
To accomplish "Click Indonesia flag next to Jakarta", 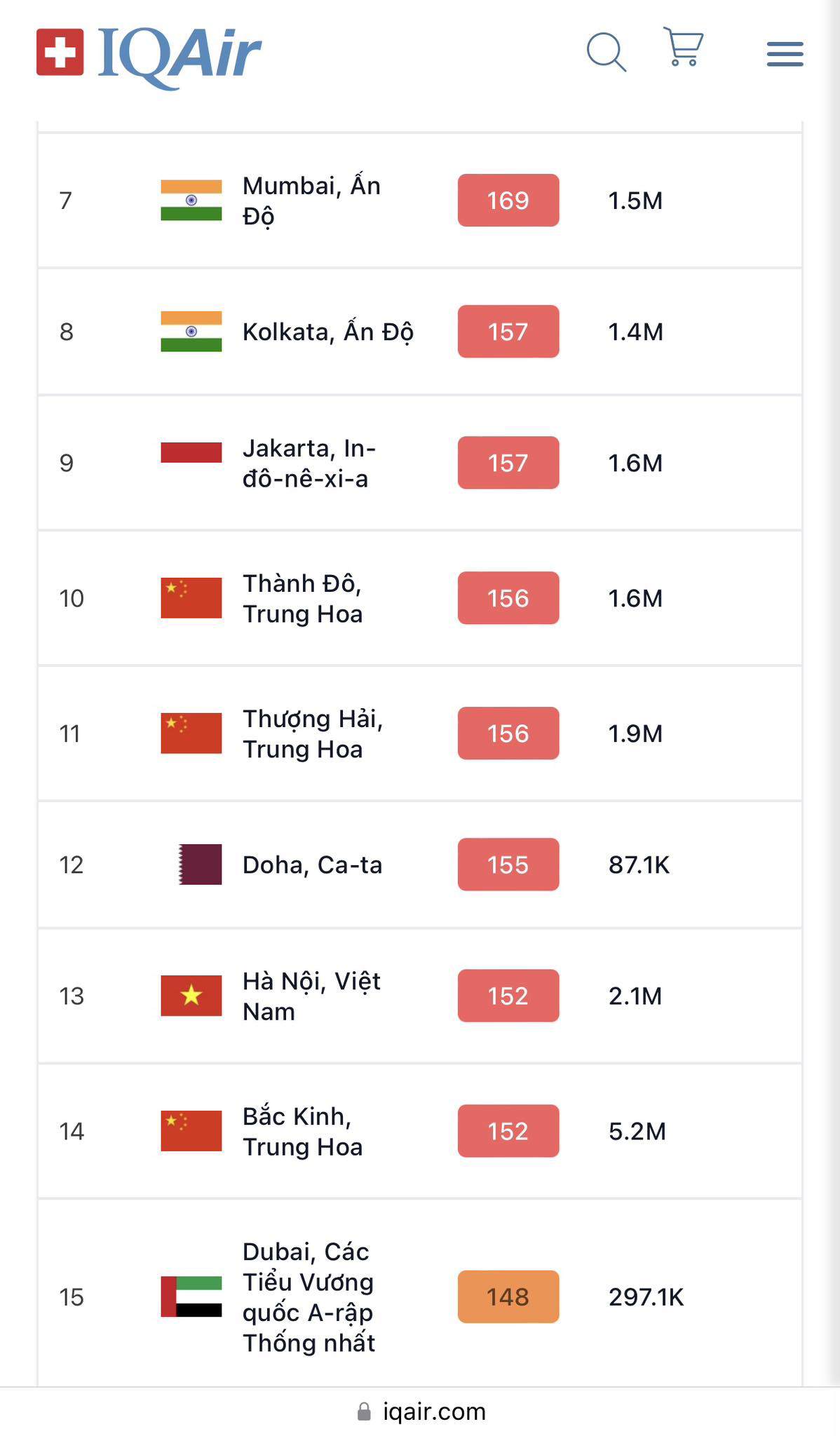I will click(x=191, y=453).
